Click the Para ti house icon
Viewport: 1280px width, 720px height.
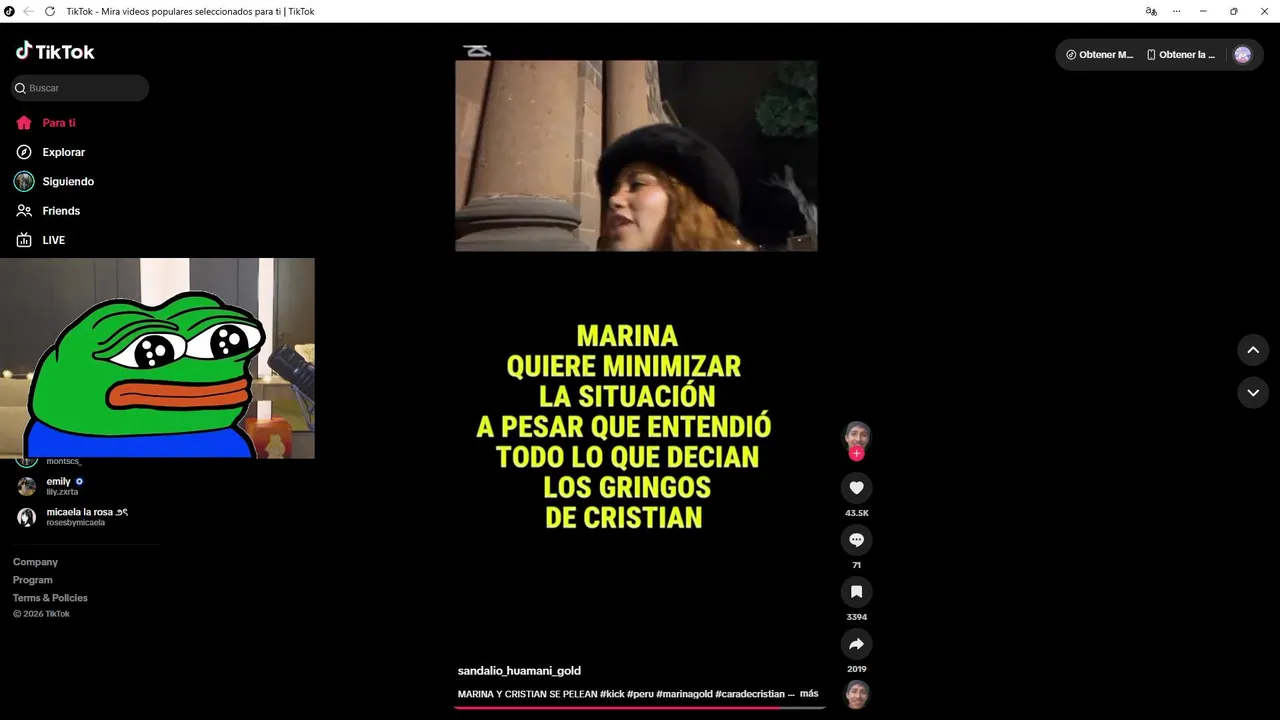pyautogui.click(x=24, y=123)
